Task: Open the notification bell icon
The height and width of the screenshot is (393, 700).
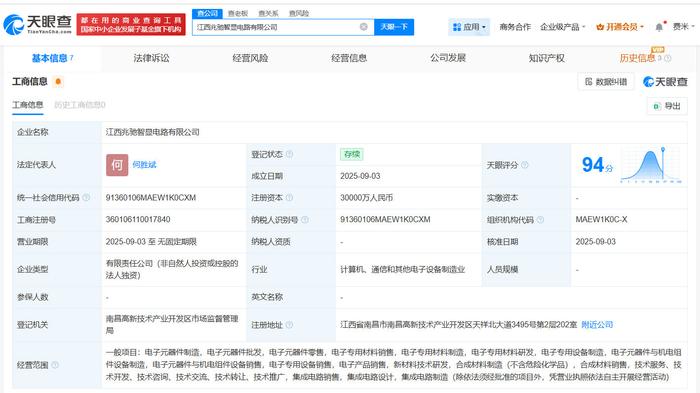Action: (x=659, y=27)
